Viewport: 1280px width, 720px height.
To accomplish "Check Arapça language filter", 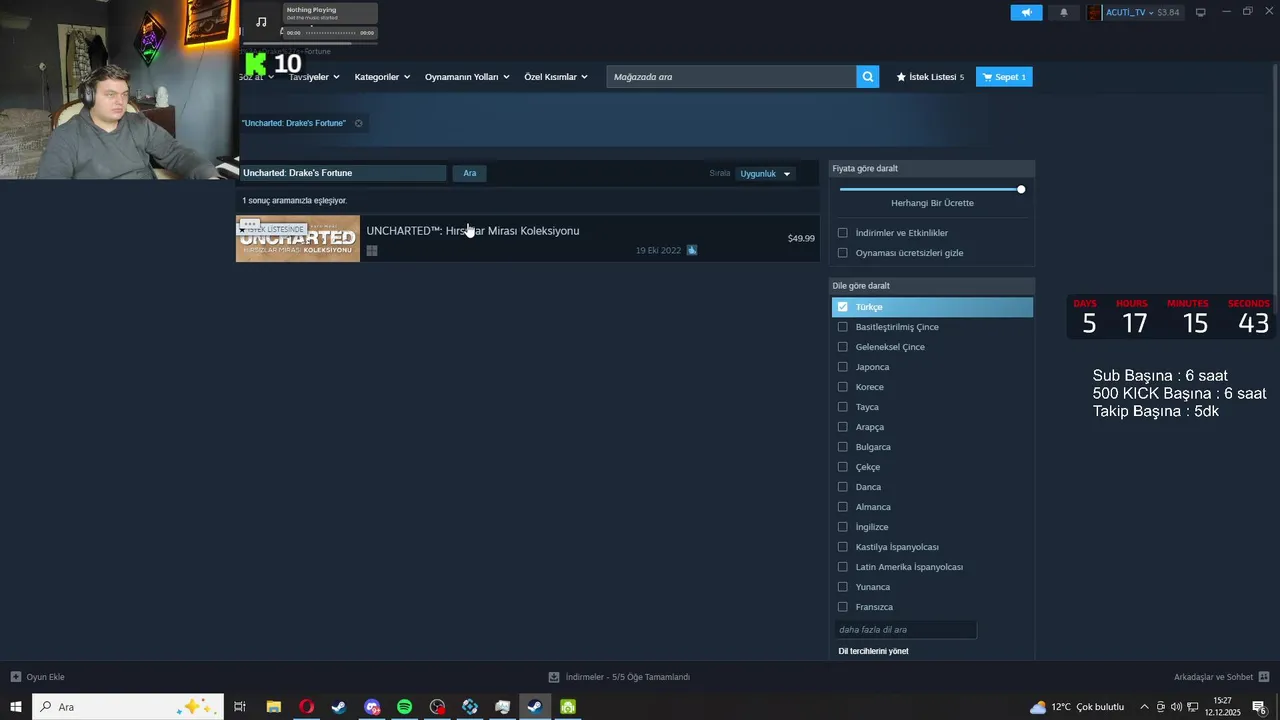I will [x=842, y=427].
